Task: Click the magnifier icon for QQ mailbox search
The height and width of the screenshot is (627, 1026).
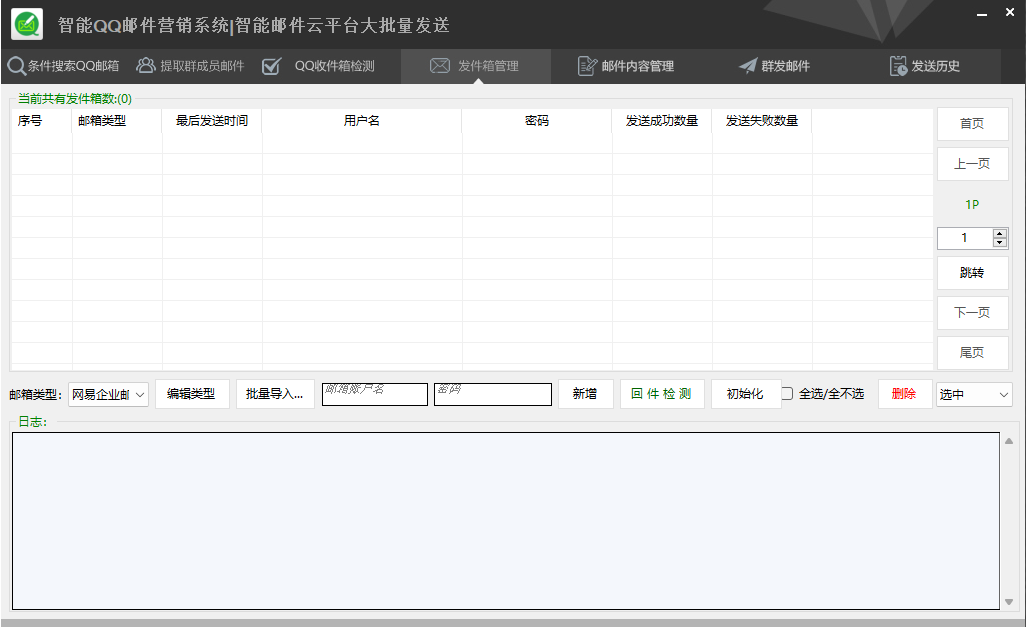Action: [16, 66]
